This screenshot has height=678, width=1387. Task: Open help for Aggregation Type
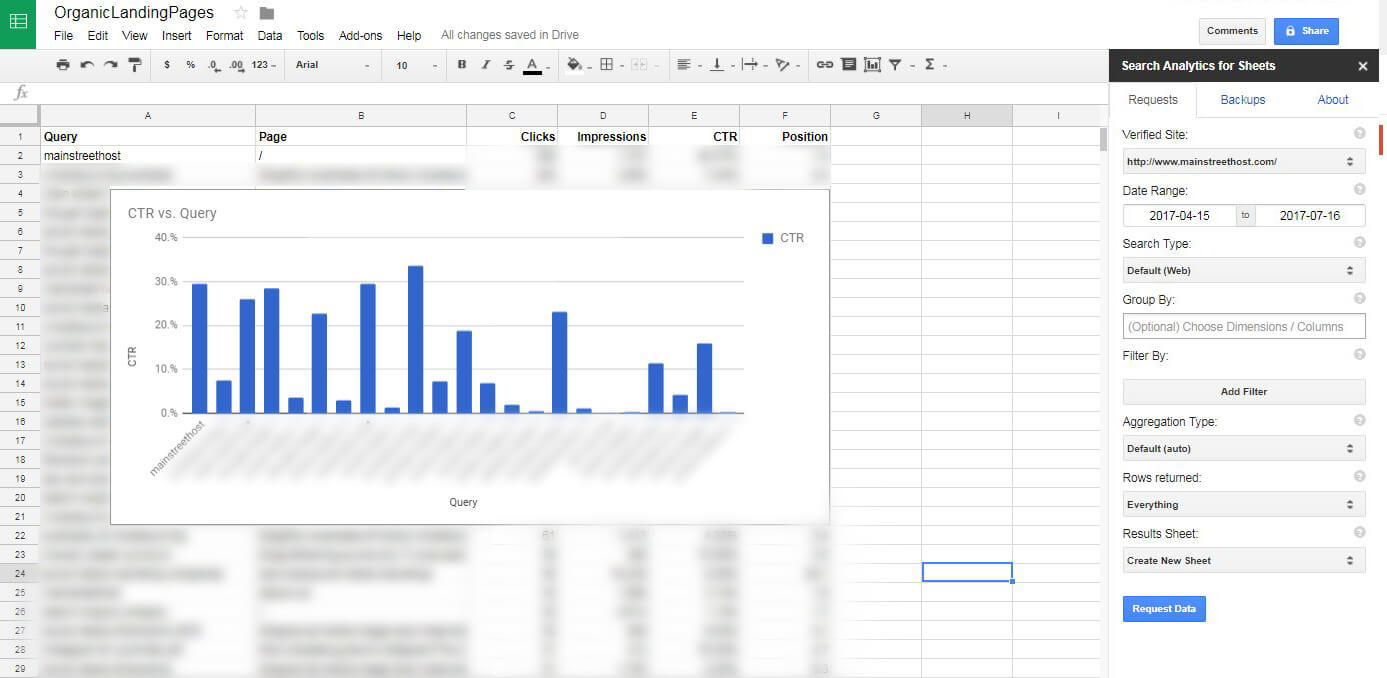tap(1359, 421)
